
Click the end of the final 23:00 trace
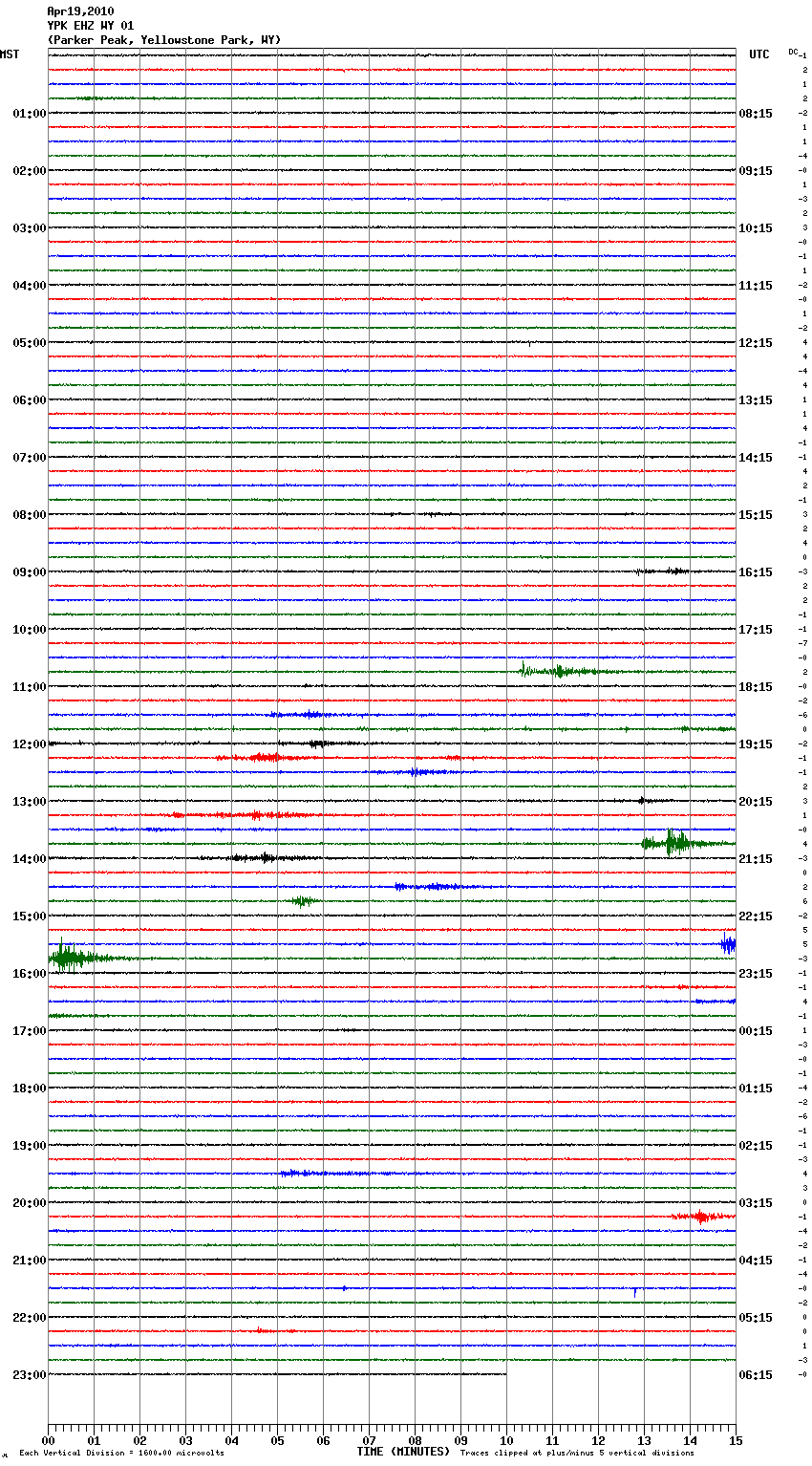505,1374
